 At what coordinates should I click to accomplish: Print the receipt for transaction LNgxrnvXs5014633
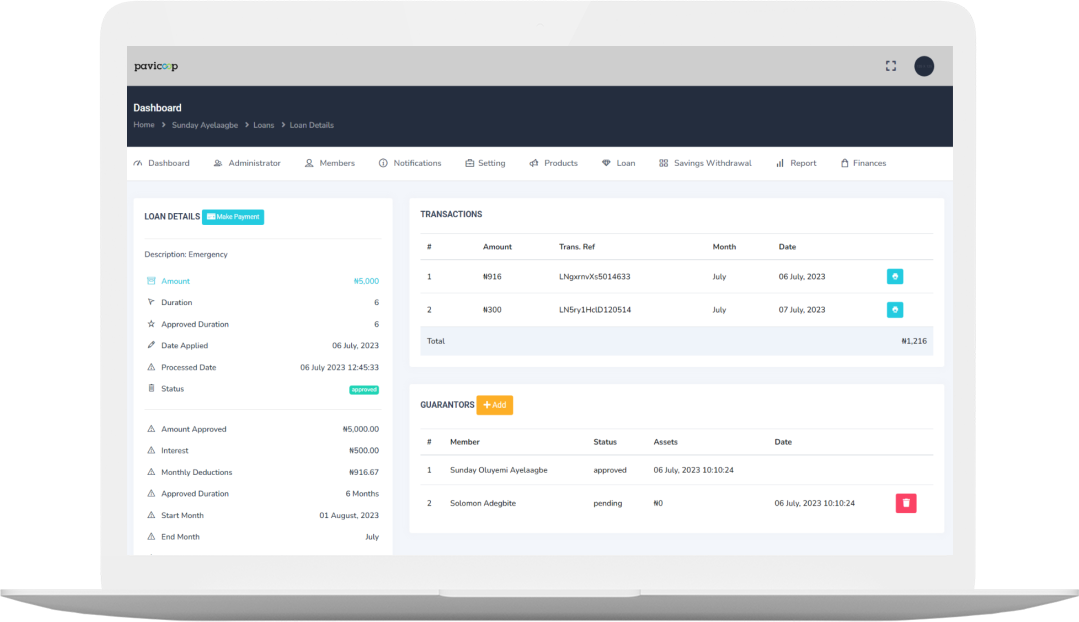(x=894, y=276)
